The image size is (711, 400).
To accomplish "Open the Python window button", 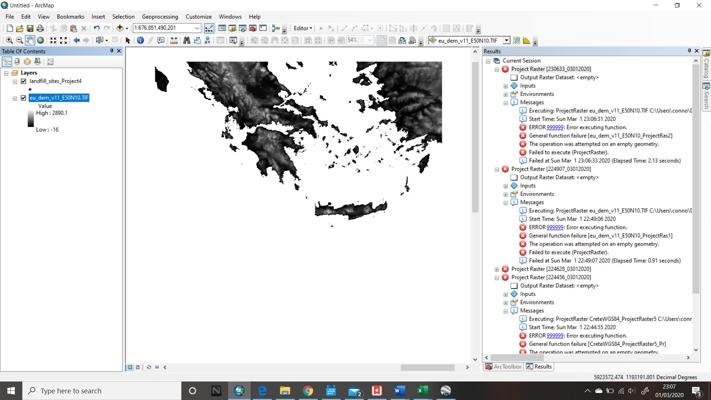I will [x=263, y=28].
